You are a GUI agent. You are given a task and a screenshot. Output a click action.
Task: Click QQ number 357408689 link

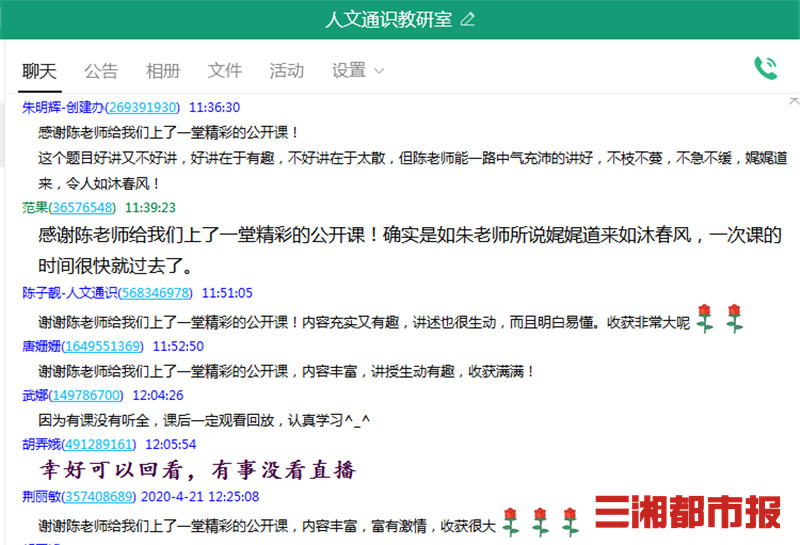[x=98, y=496]
